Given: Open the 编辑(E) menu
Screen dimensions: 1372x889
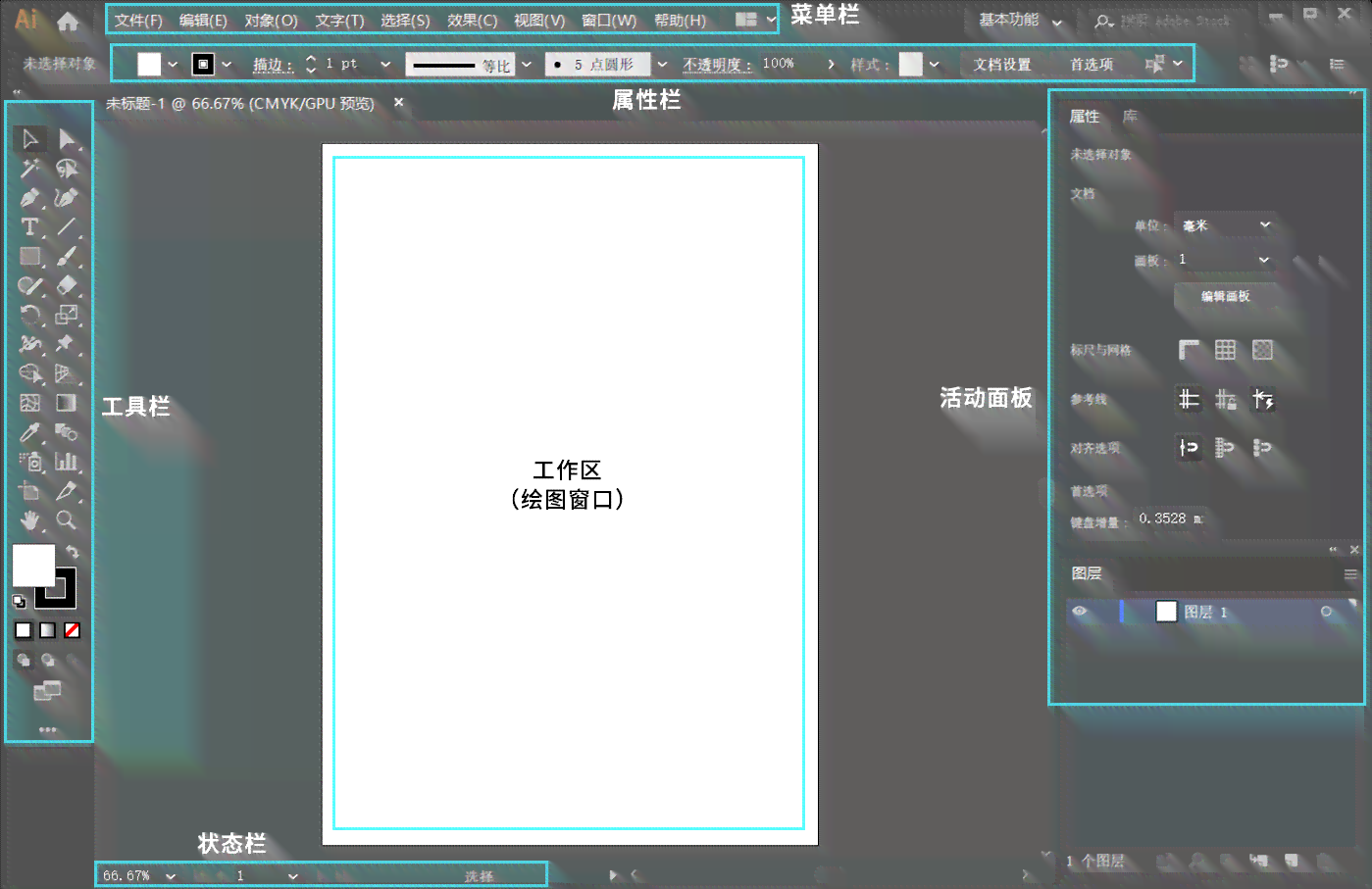Looking at the screenshot, I should [203, 21].
